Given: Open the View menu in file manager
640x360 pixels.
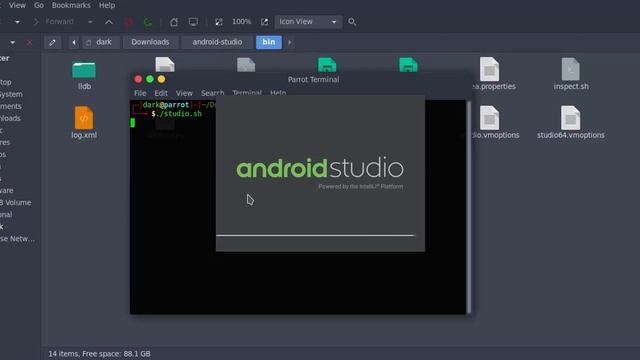Looking at the screenshot, I should (17, 5).
